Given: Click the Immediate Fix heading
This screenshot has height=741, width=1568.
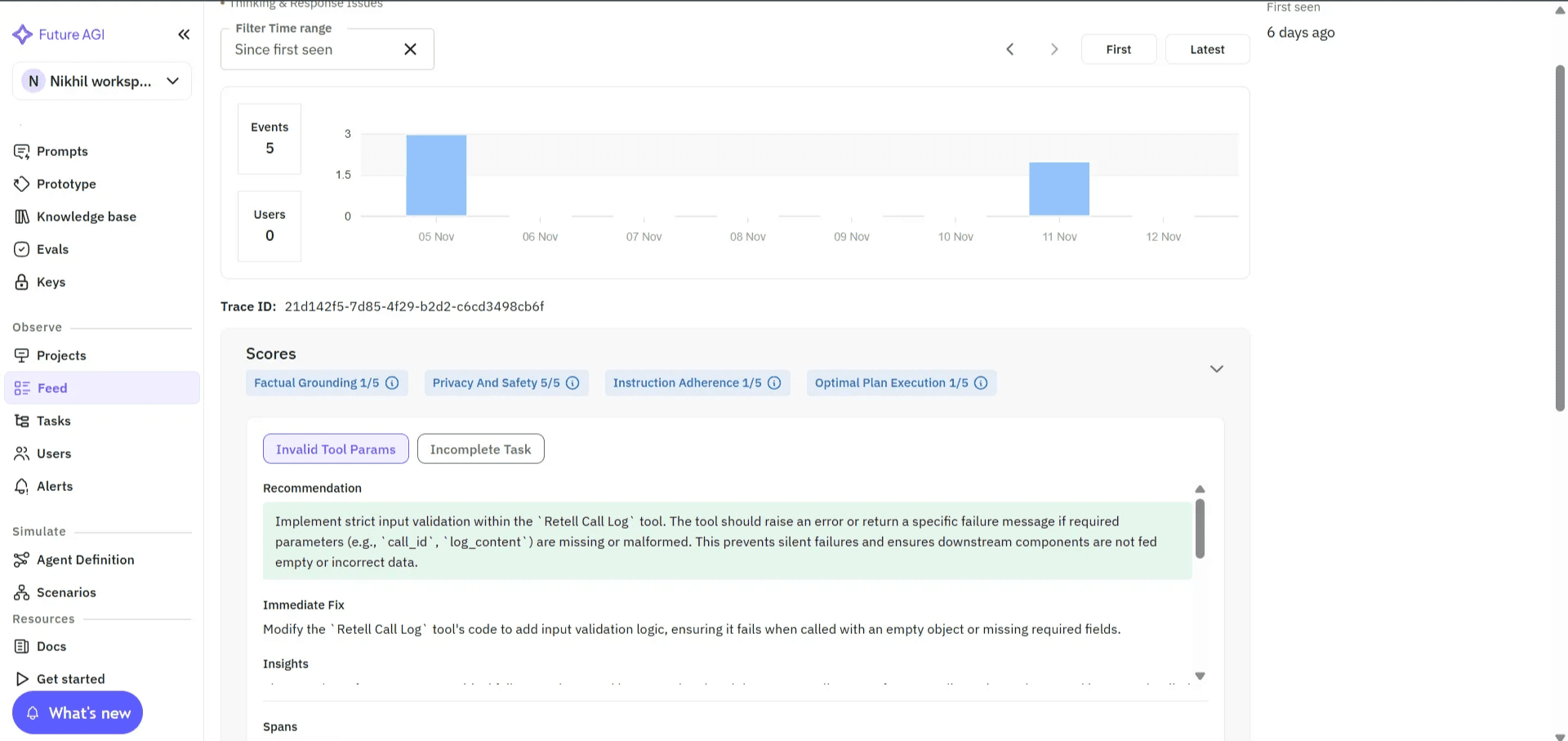Looking at the screenshot, I should click(x=304, y=605).
